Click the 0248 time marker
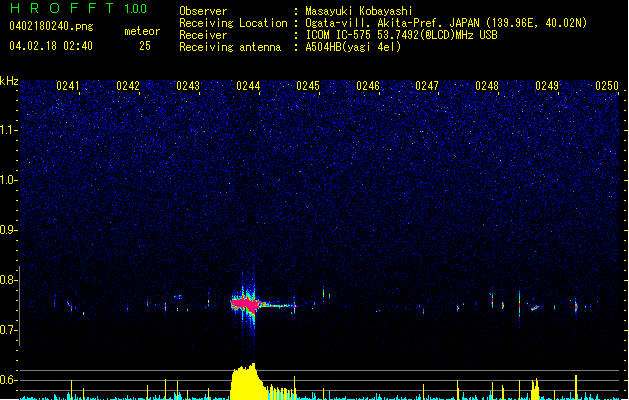The image size is (629, 400). click(487, 86)
